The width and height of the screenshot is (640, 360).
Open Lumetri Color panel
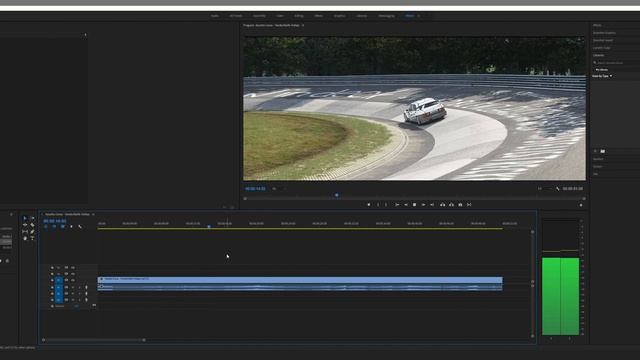point(602,48)
